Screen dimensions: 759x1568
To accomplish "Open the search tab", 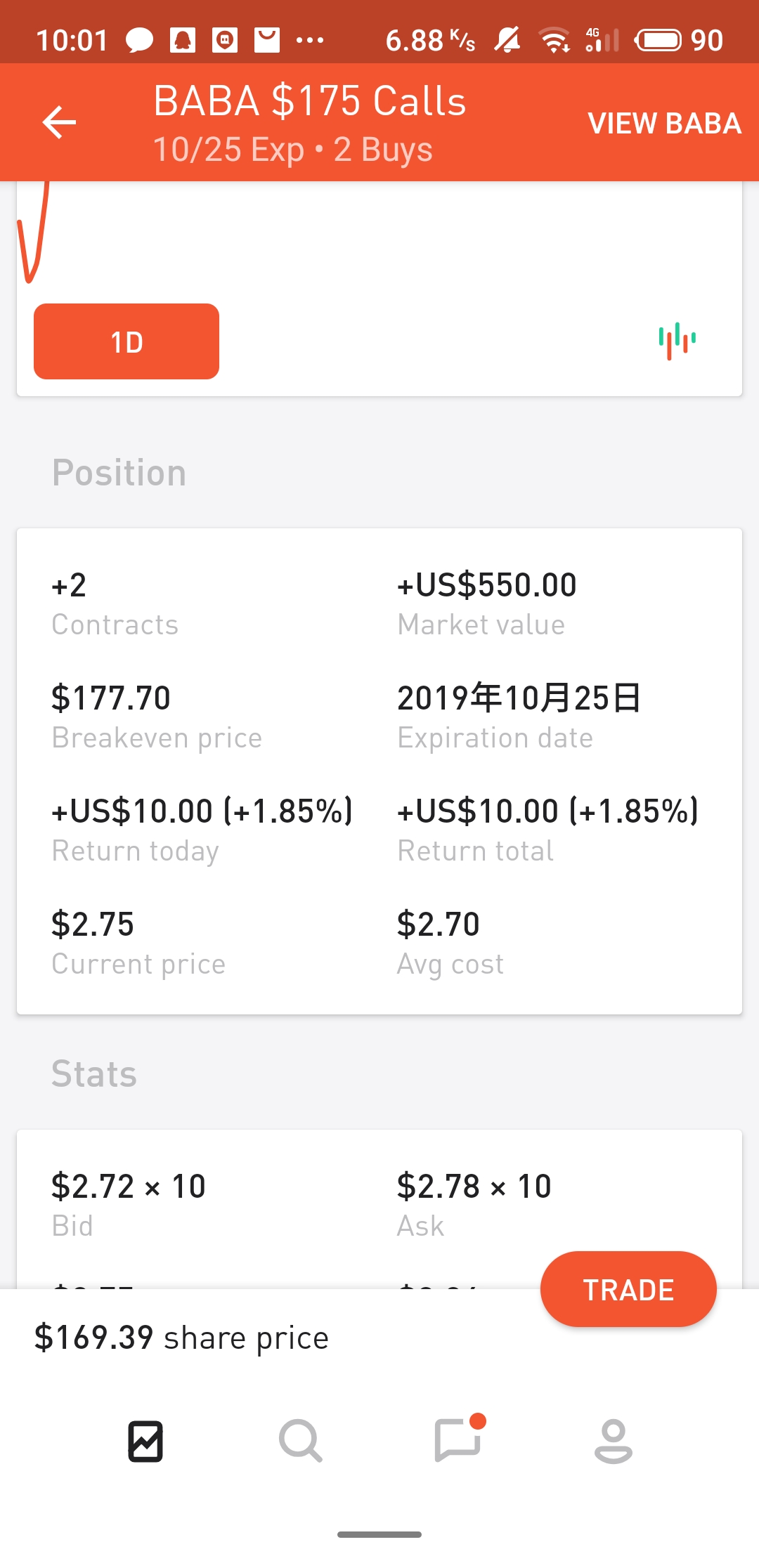I will tap(301, 1442).
